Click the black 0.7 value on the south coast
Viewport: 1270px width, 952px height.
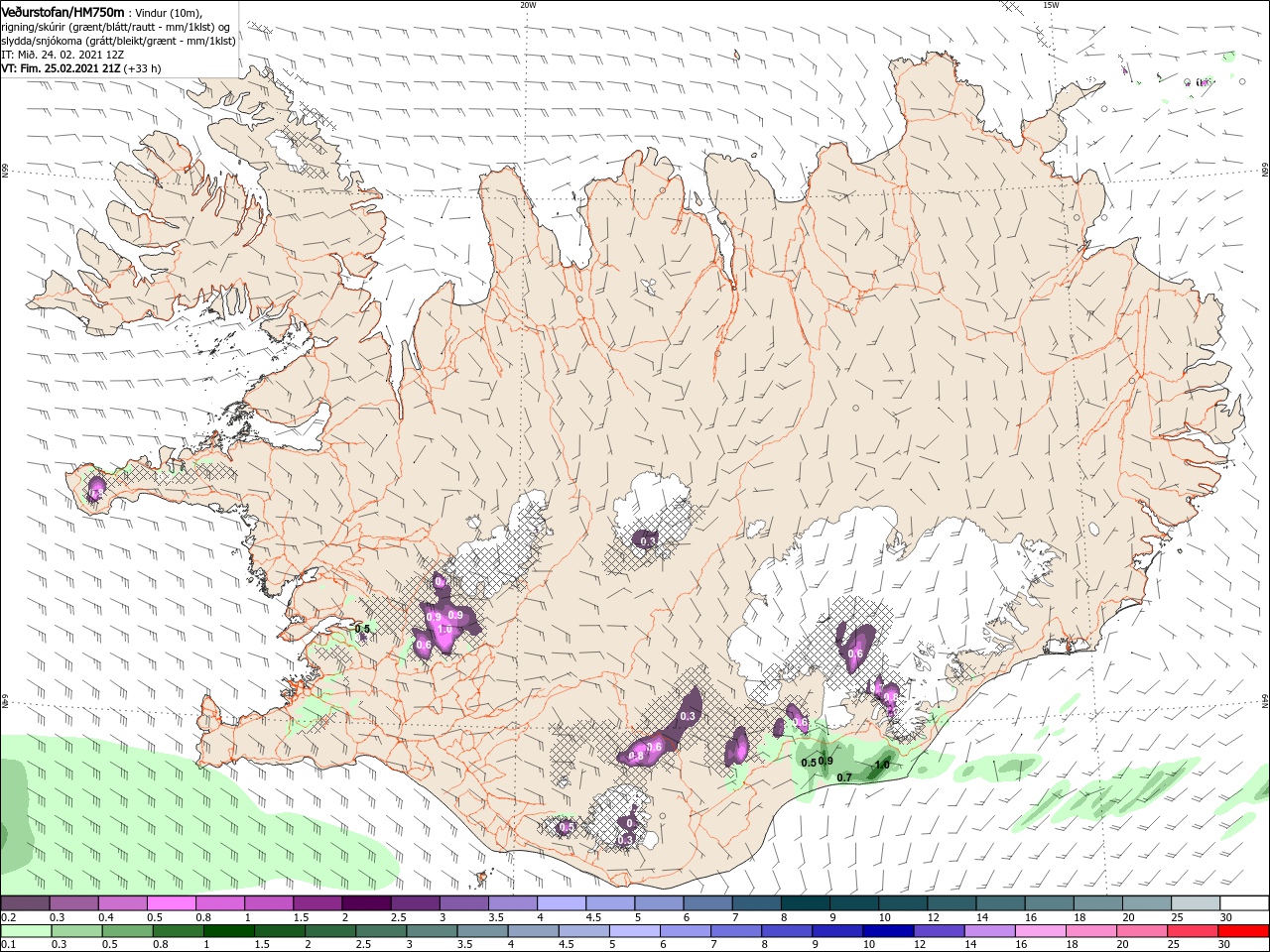pos(844,777)
